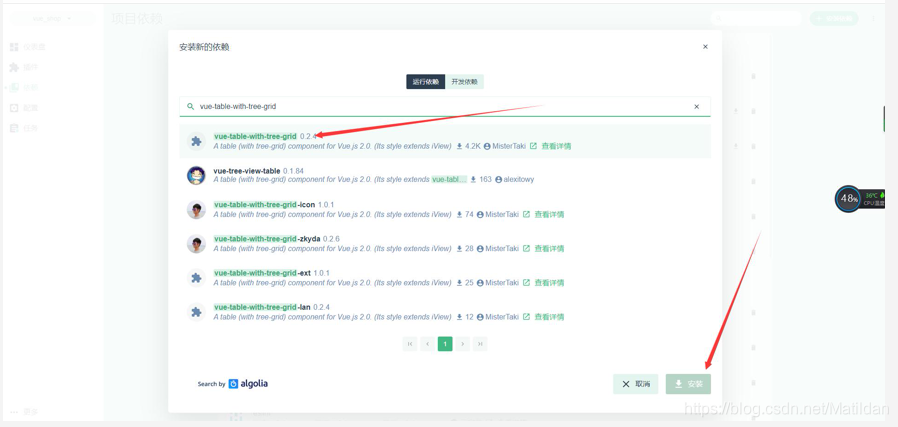This screenshot has width=898, height=427.
Task: Select vue-table-with-tree-grid-ext 1.0.1 result
Action: tap(445, 278)
